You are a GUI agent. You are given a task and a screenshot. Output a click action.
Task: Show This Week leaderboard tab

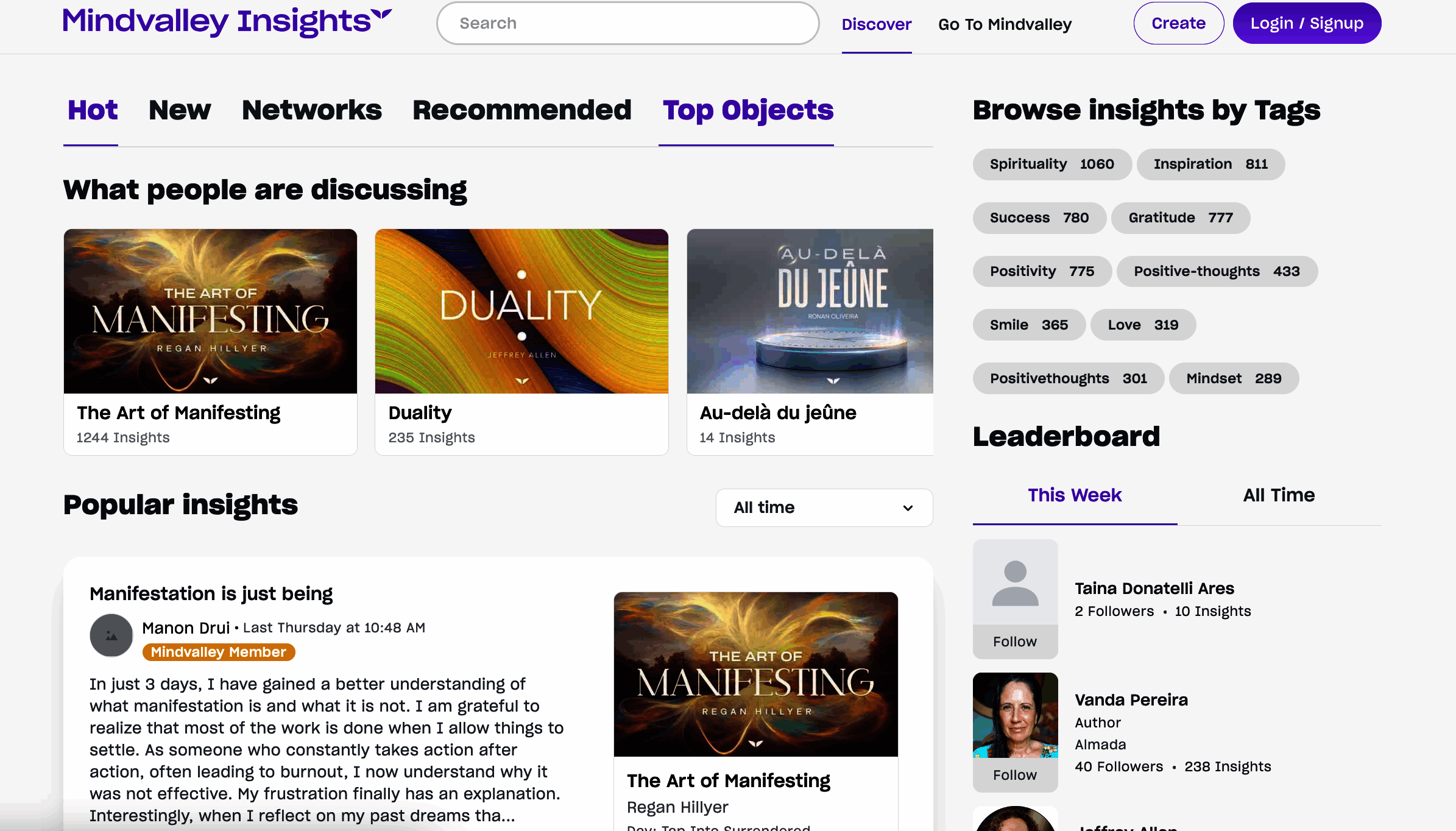[1075, 495]
